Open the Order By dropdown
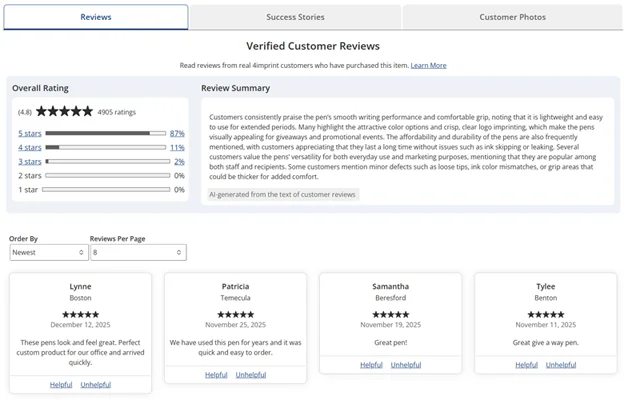626x400 pixels. tap(49, 253)
